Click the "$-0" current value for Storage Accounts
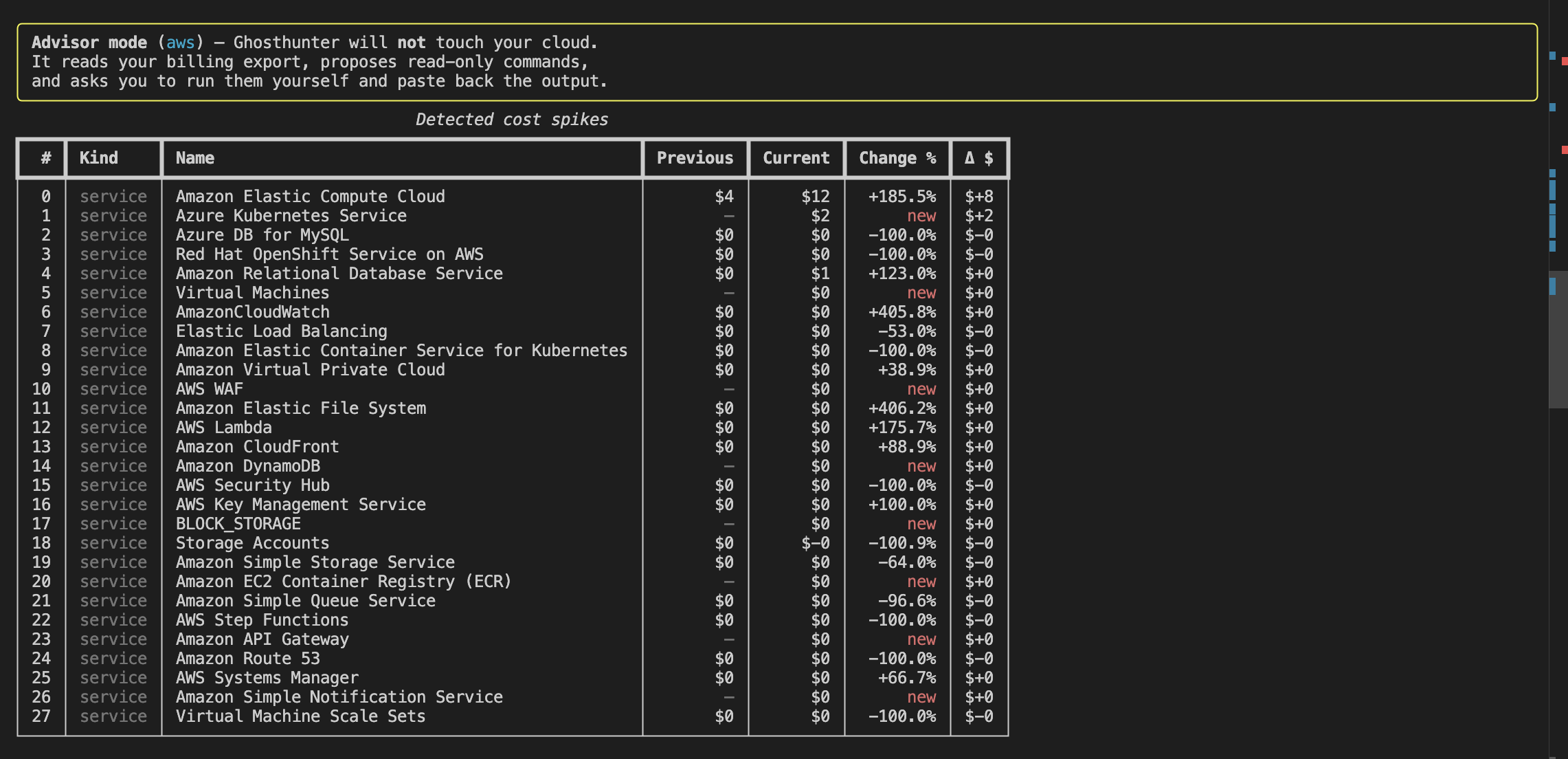The image size is (1568, 759). pos(816,543)
